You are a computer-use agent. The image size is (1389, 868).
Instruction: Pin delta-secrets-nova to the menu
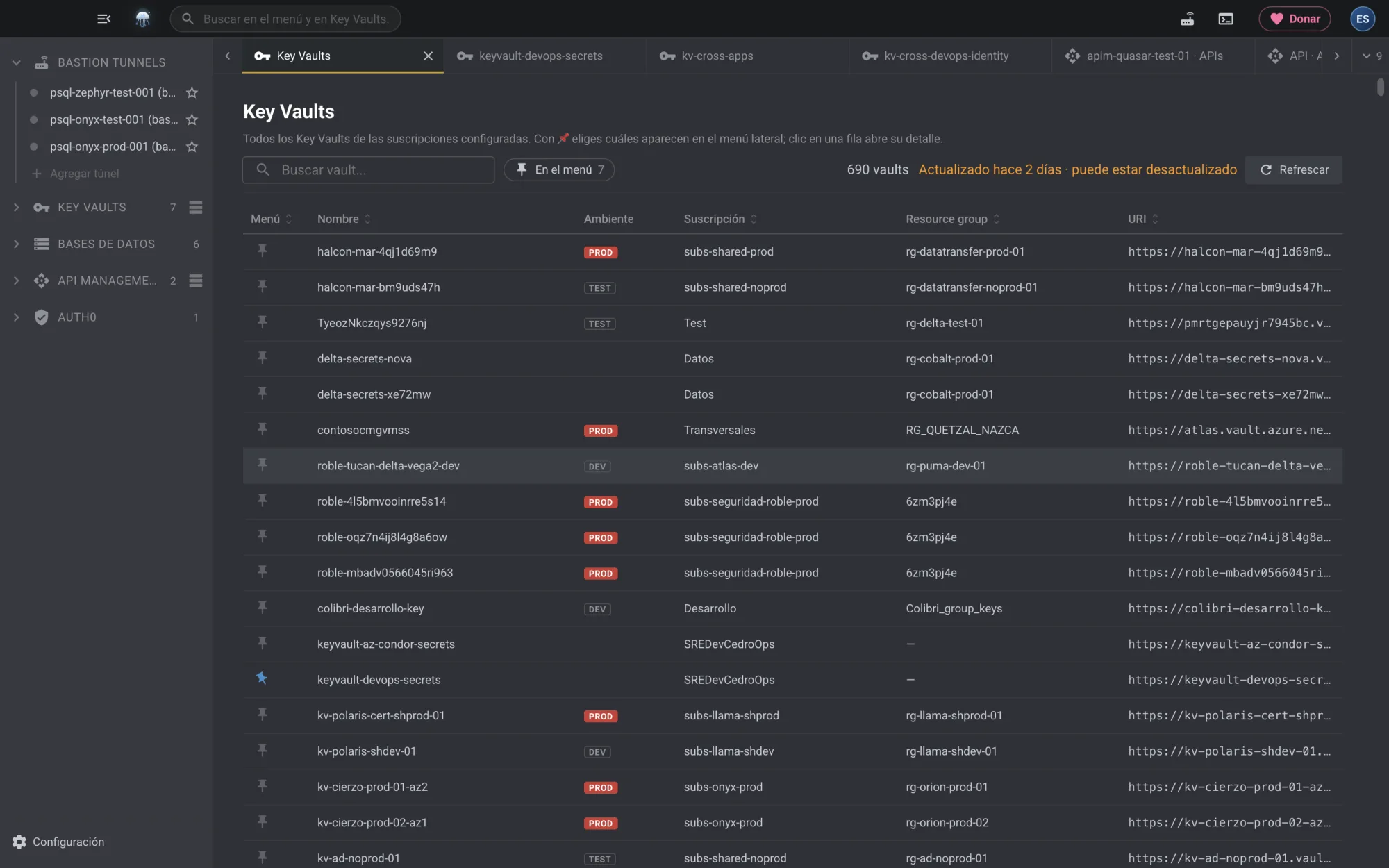[x=263, y=358]
